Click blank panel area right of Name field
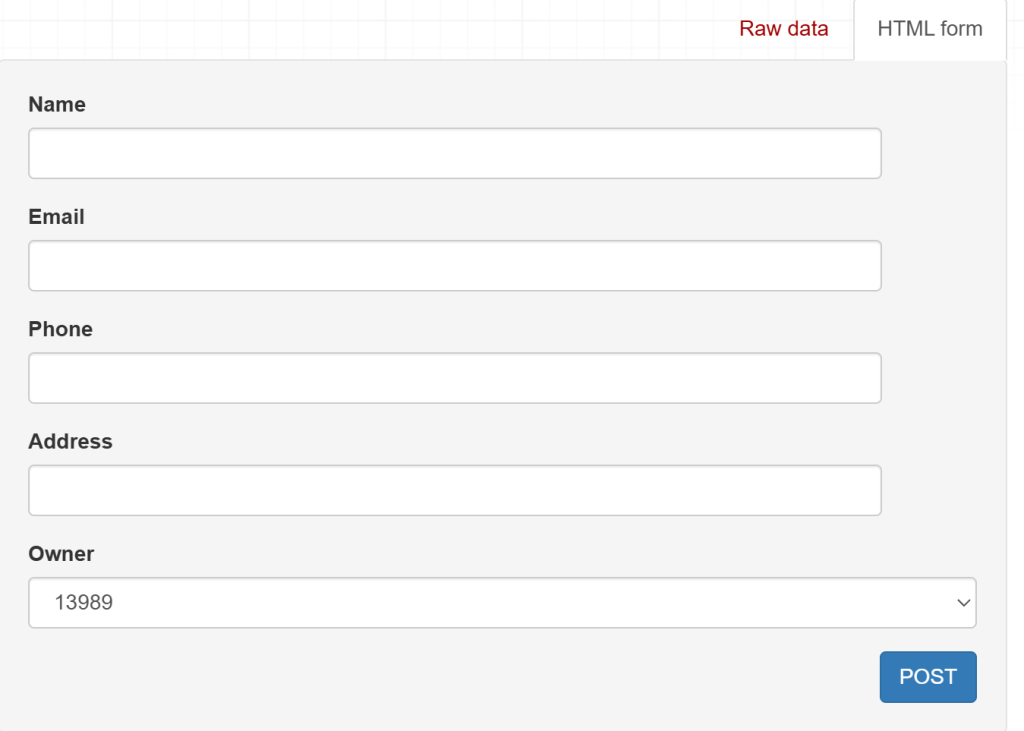The image size is (1024, 731). tap(942, 153)
